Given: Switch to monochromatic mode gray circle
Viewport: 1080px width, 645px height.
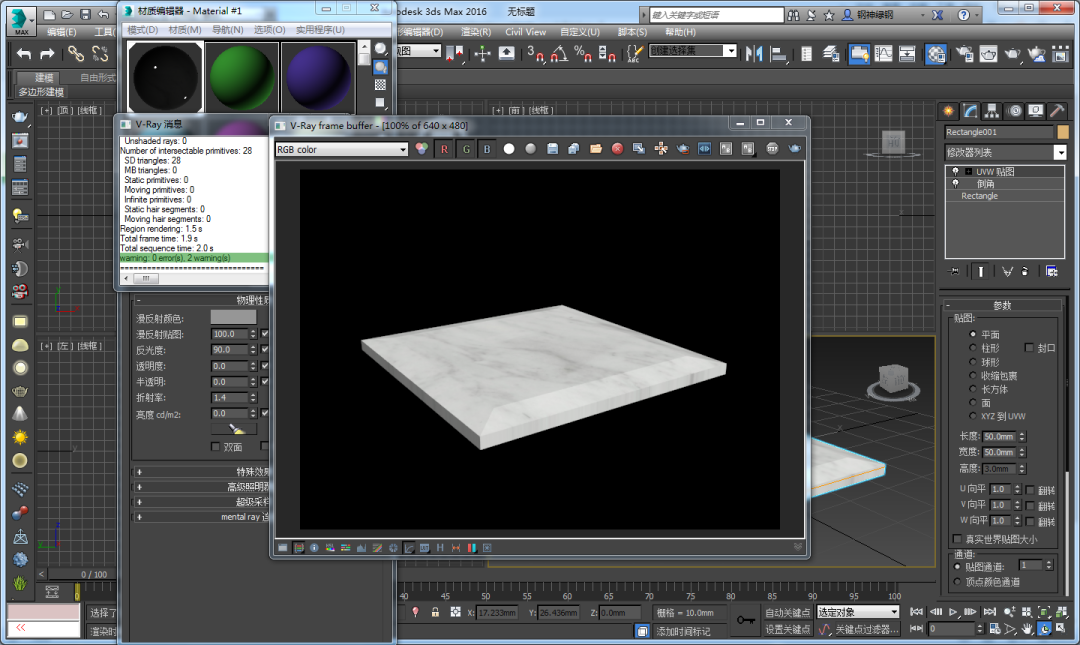Looking at the screenshot, I should pyautogui.click(x=530, y=149).
